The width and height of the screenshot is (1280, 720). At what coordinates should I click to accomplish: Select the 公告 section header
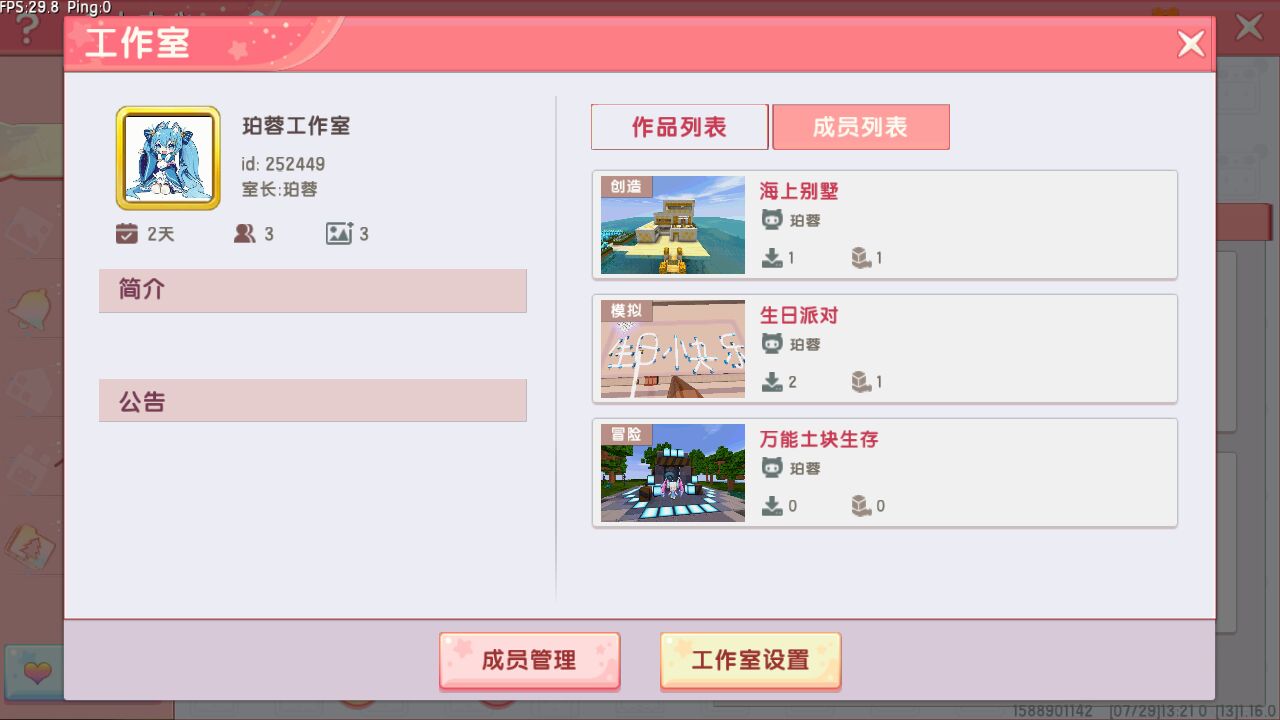pos(312,400)
